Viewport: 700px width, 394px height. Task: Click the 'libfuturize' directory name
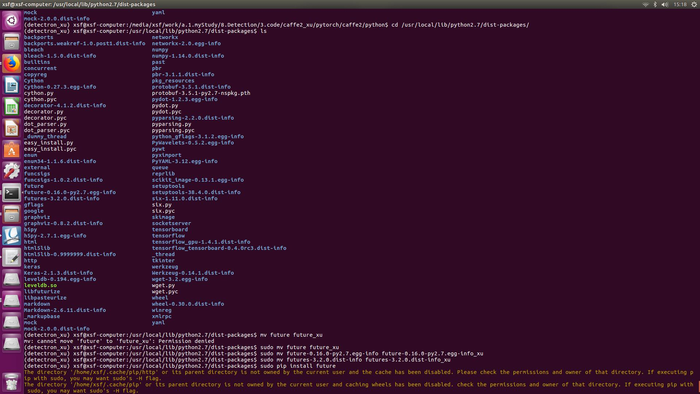42,291
